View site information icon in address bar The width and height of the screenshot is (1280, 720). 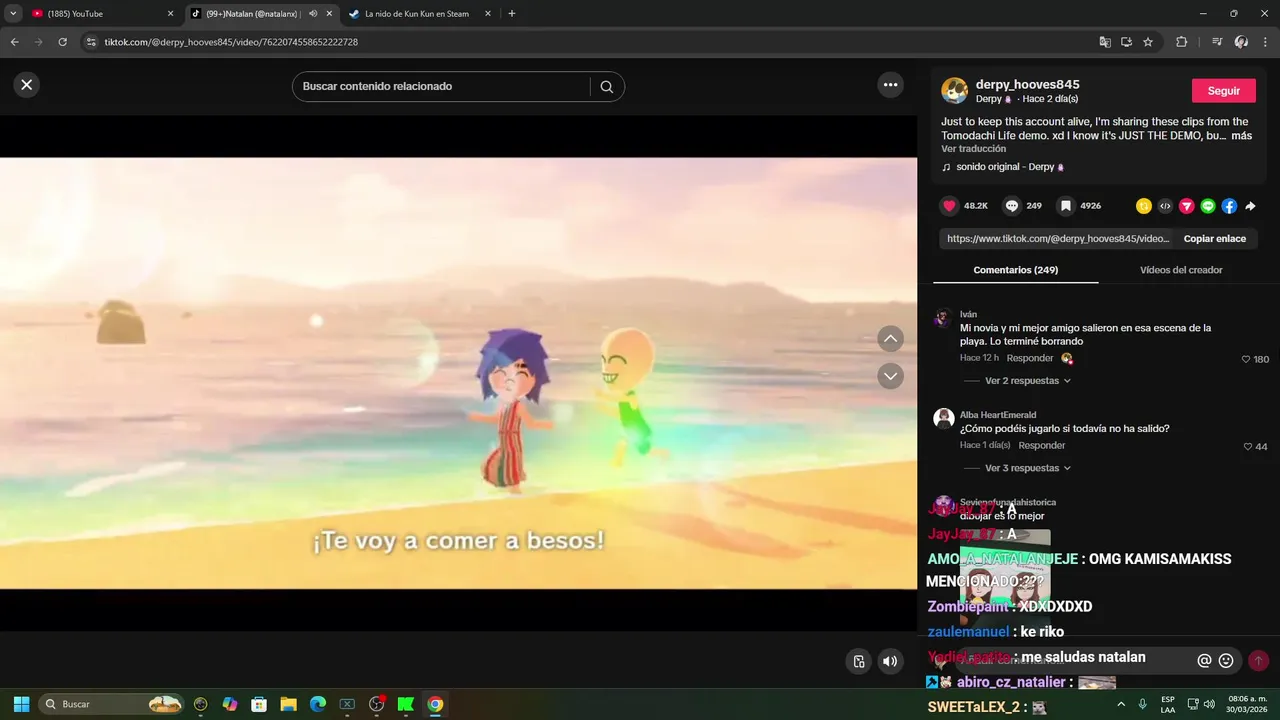click(91, 42)
